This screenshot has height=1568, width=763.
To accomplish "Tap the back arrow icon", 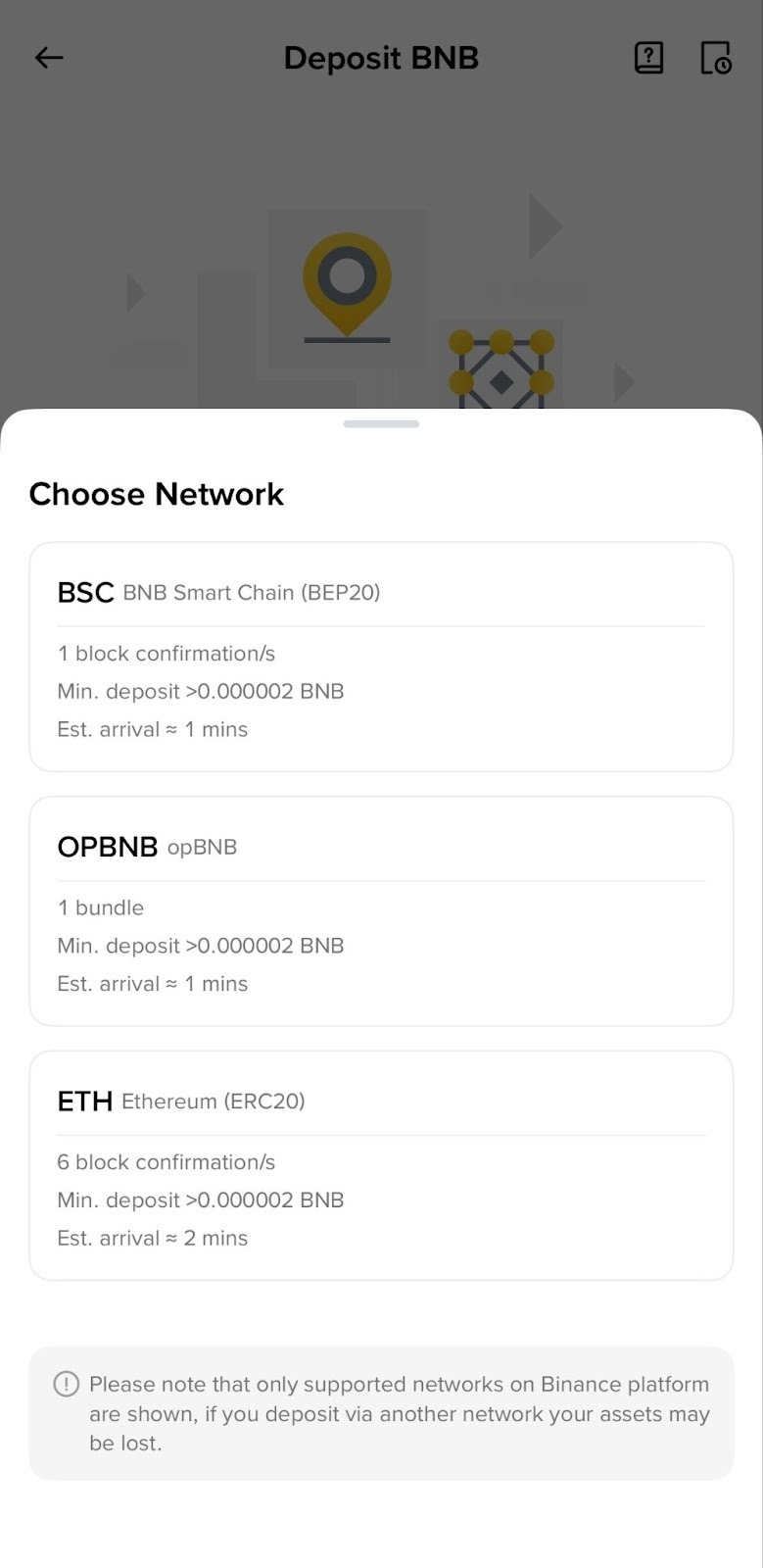I will pyautogui.click(x=49, y=58).
